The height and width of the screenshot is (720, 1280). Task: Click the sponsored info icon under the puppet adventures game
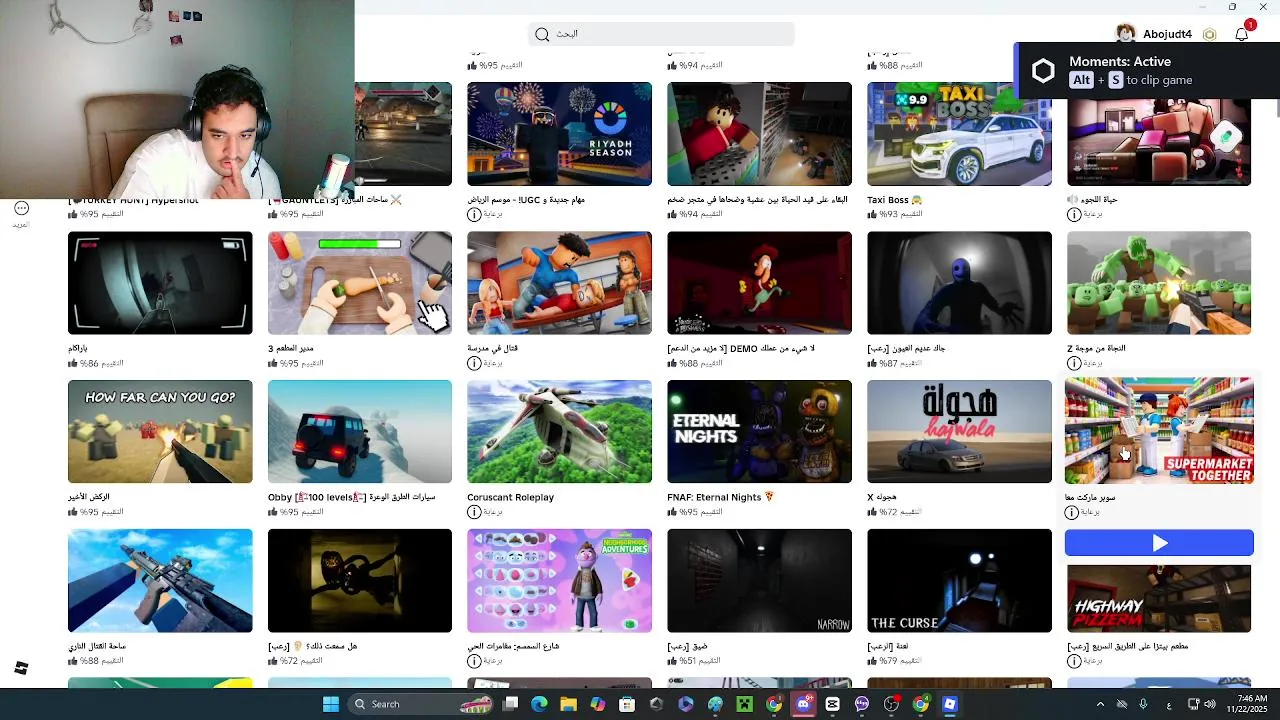pos(474,661)
